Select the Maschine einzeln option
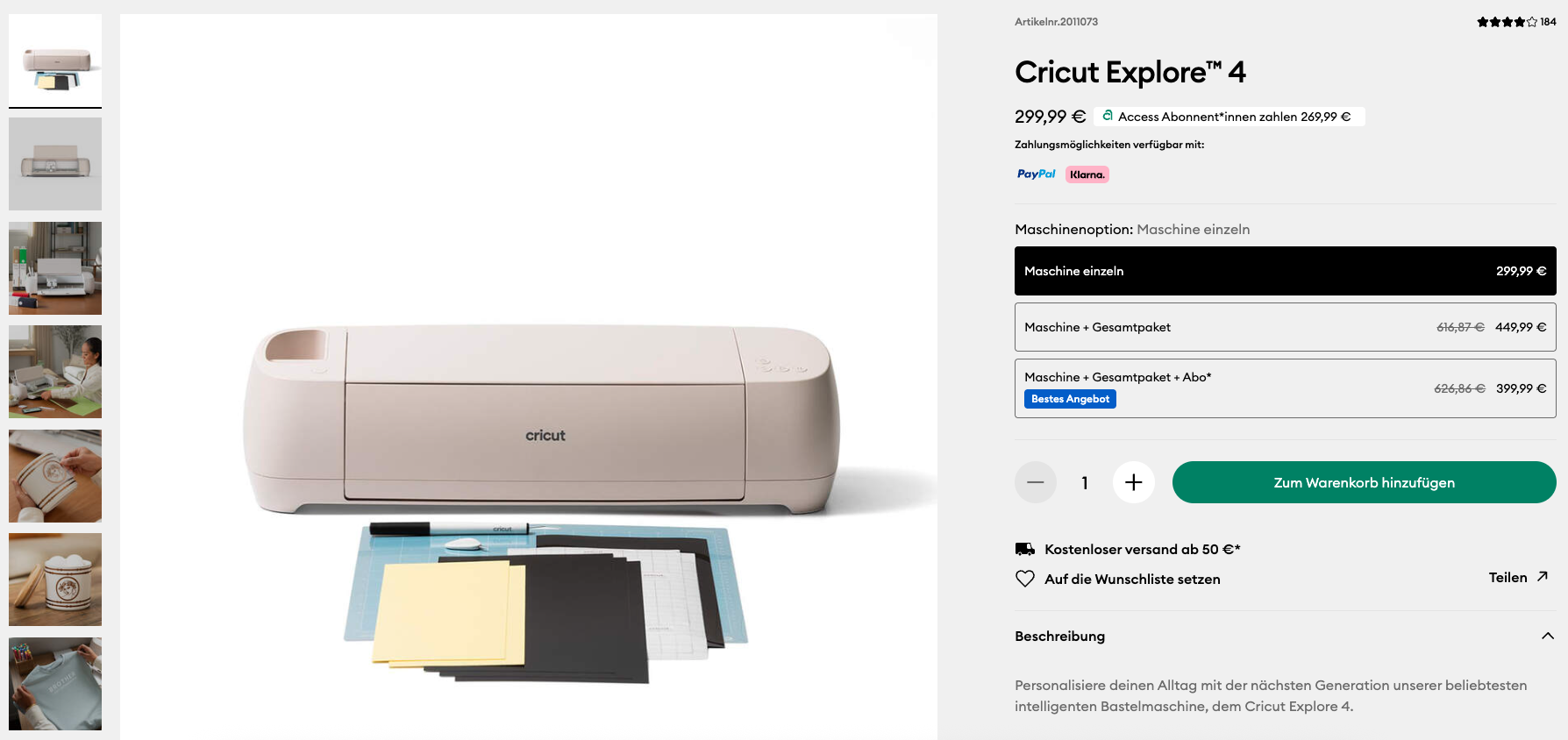 coord(1285,271)
